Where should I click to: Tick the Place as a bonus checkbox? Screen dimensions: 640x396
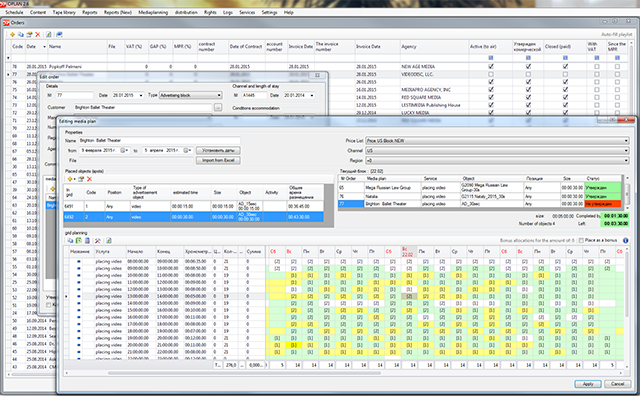[x=581, y=240]
